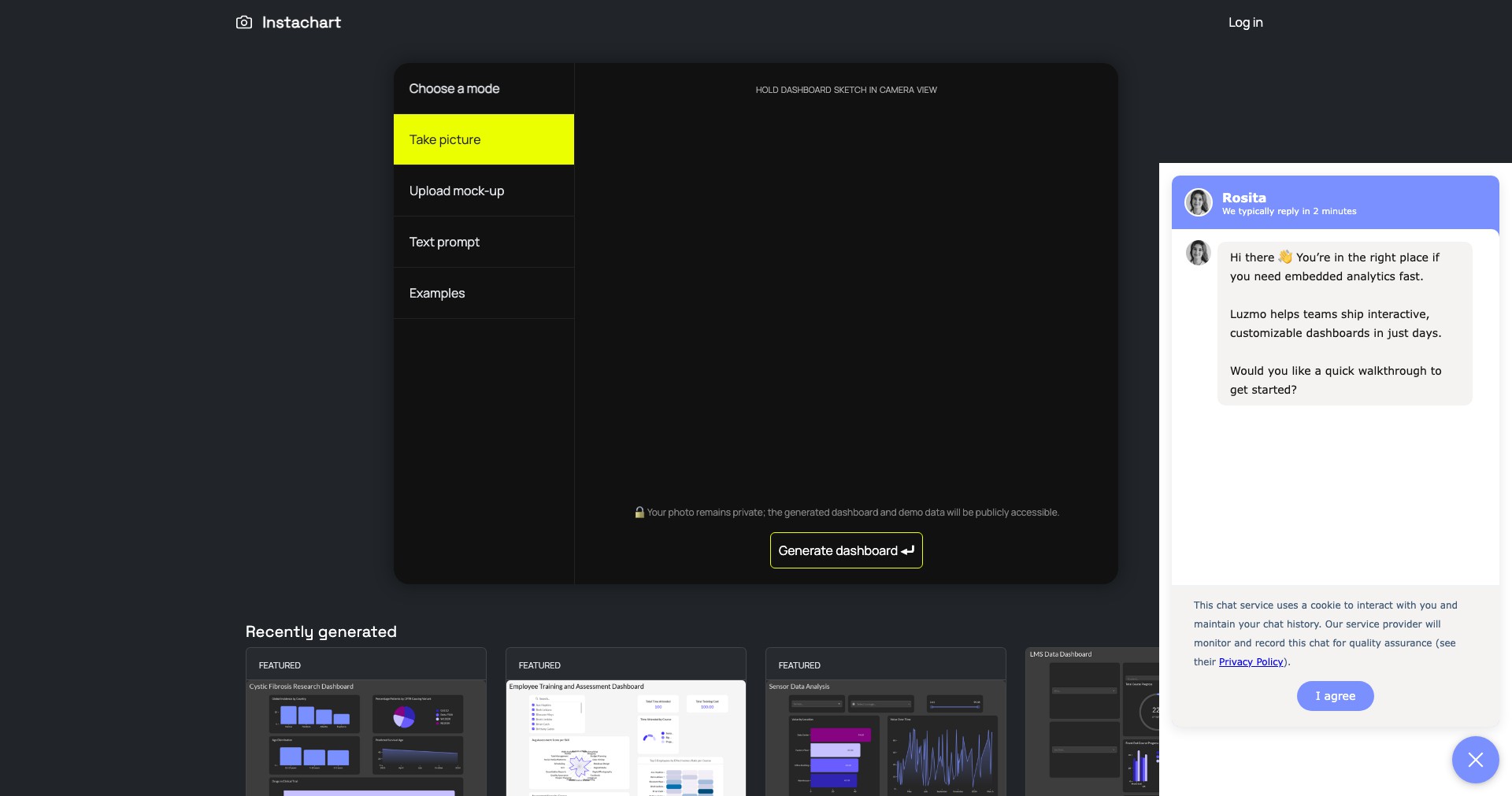Viewport: 1512px width, 796px height.
Task: Click 'We typically reply in 2 minutes' text
Action: coord(1289,212)
